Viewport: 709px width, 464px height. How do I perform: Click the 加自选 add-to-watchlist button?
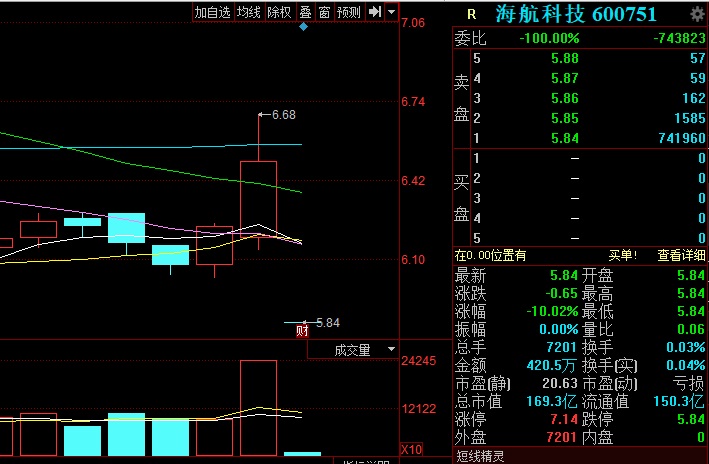tap(212, 12)
